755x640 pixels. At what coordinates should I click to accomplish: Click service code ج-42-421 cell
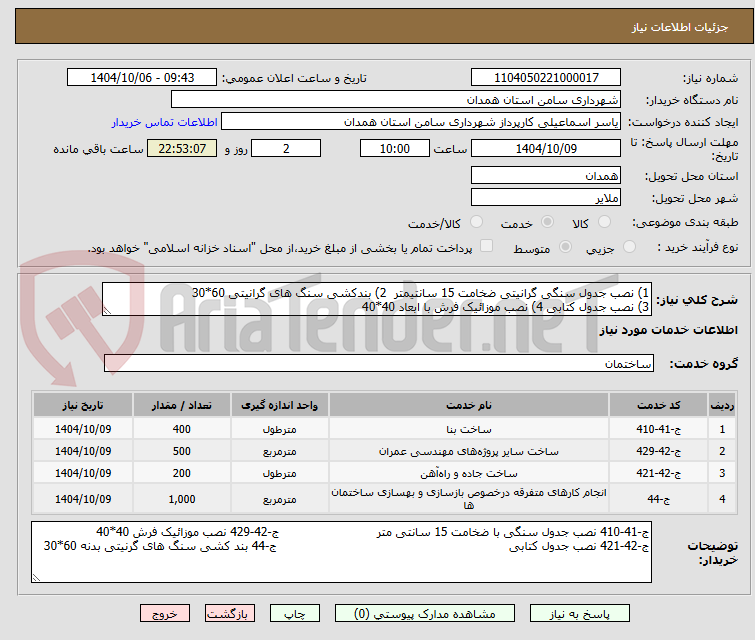tap(658, 473)
